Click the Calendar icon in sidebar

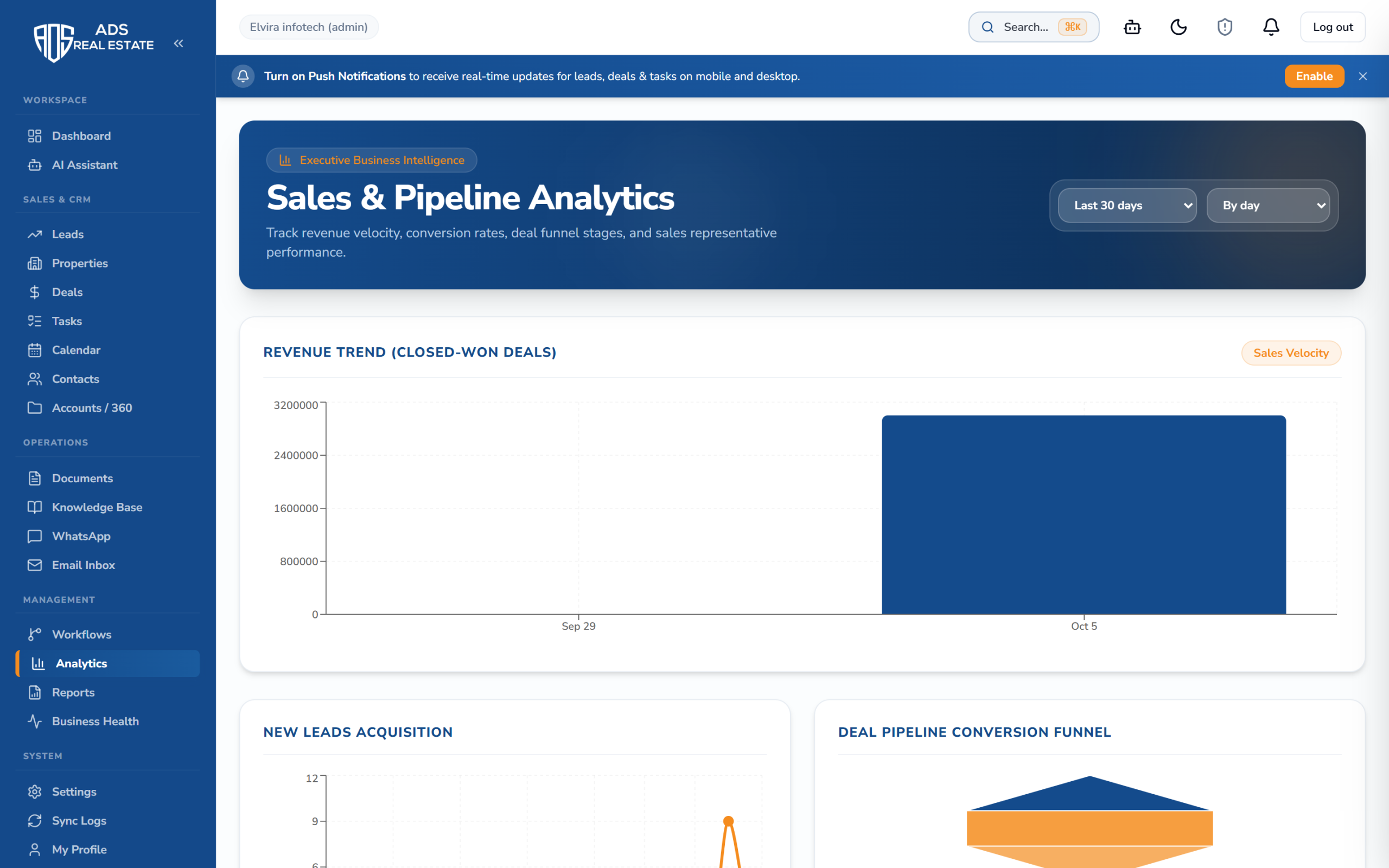point(34,350)
